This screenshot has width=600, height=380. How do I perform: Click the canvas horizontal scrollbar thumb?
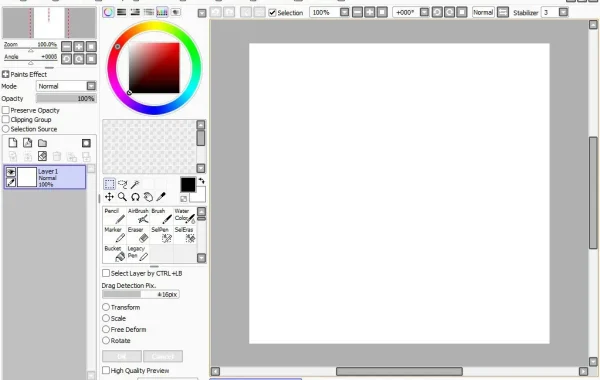[399, 371]
